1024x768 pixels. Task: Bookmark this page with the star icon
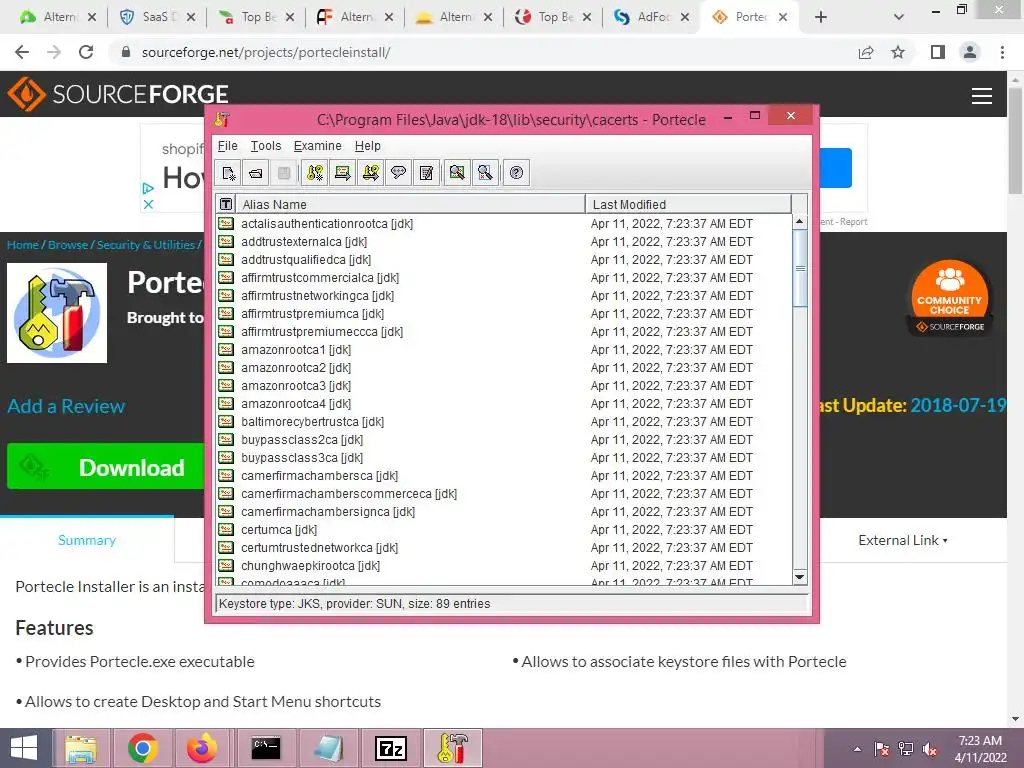[898, 52]
